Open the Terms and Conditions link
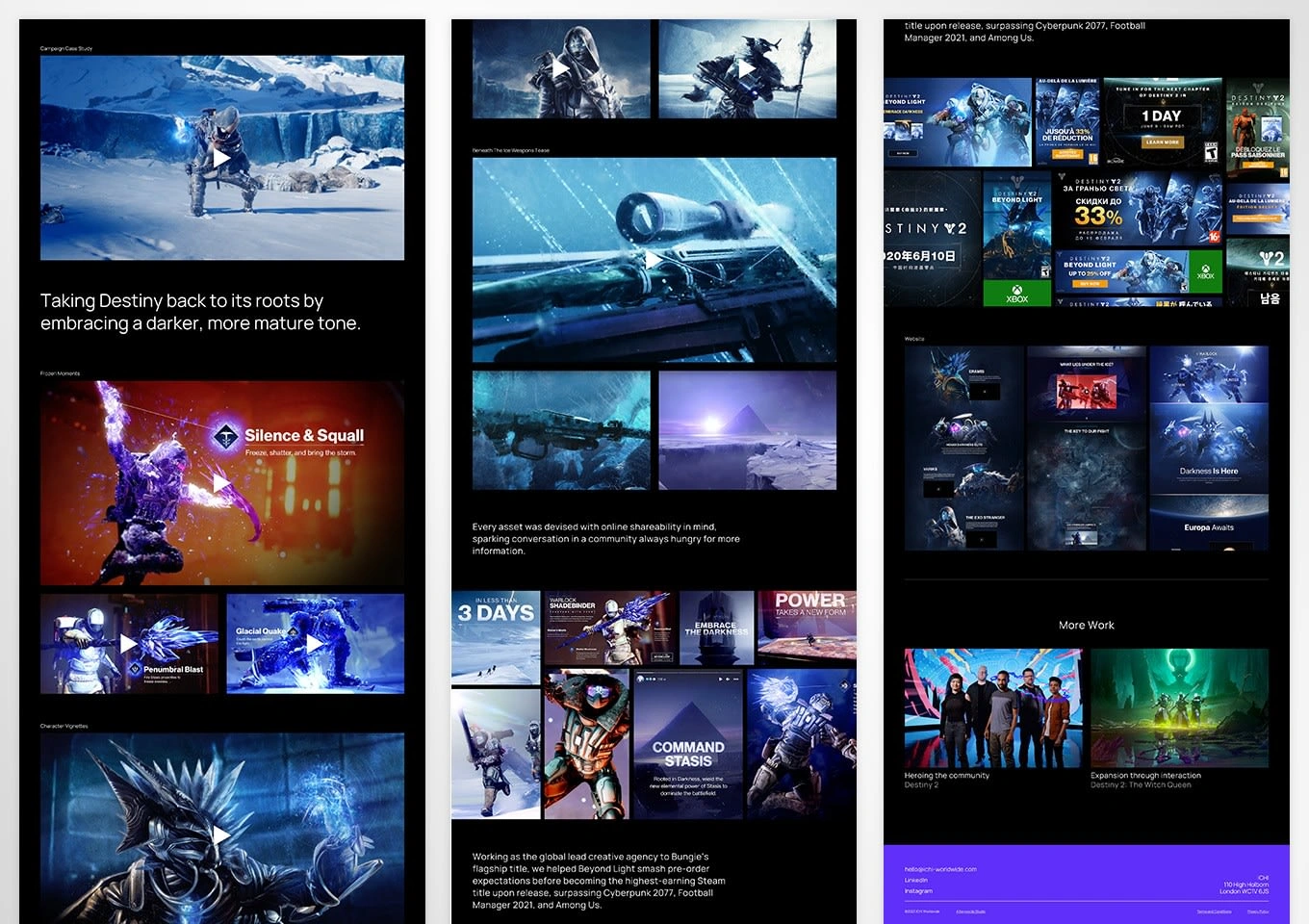The image size is (1309, 924). click(1214, 911)
